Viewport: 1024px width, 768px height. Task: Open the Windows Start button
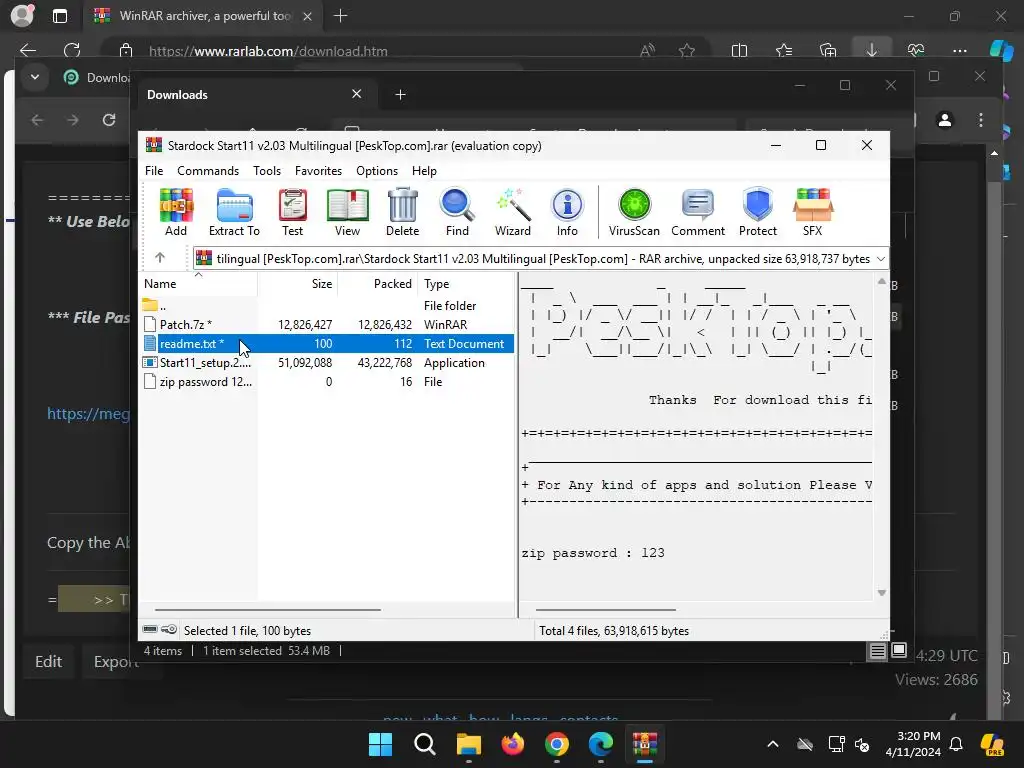pos(380,744)
